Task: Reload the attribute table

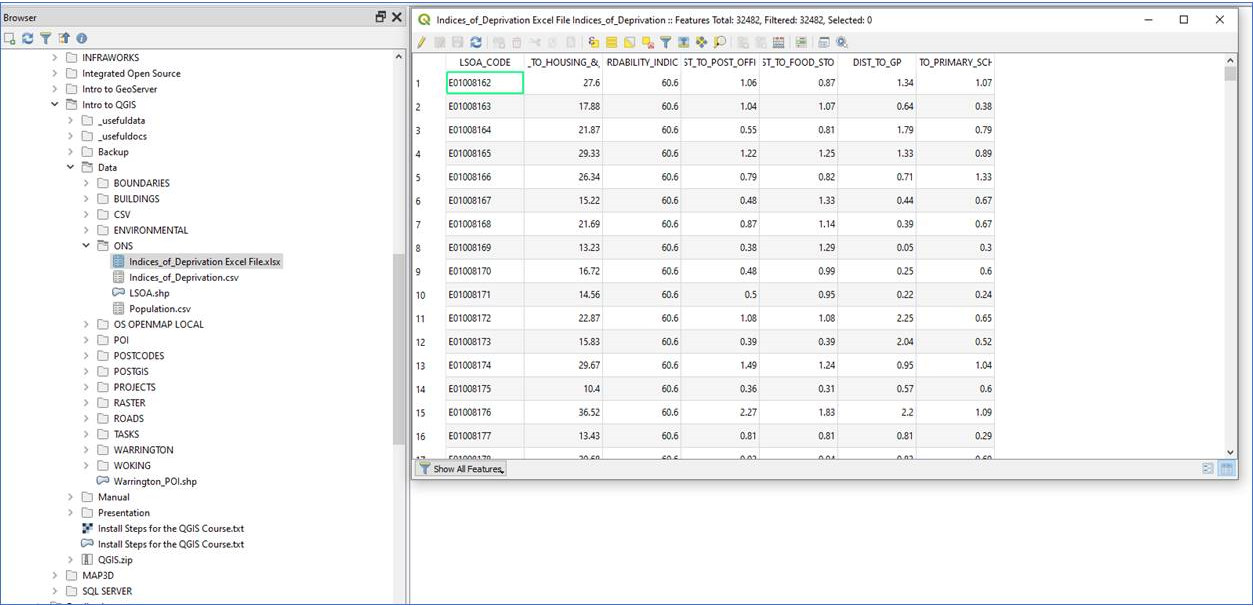Action: [x=476, y=42]
